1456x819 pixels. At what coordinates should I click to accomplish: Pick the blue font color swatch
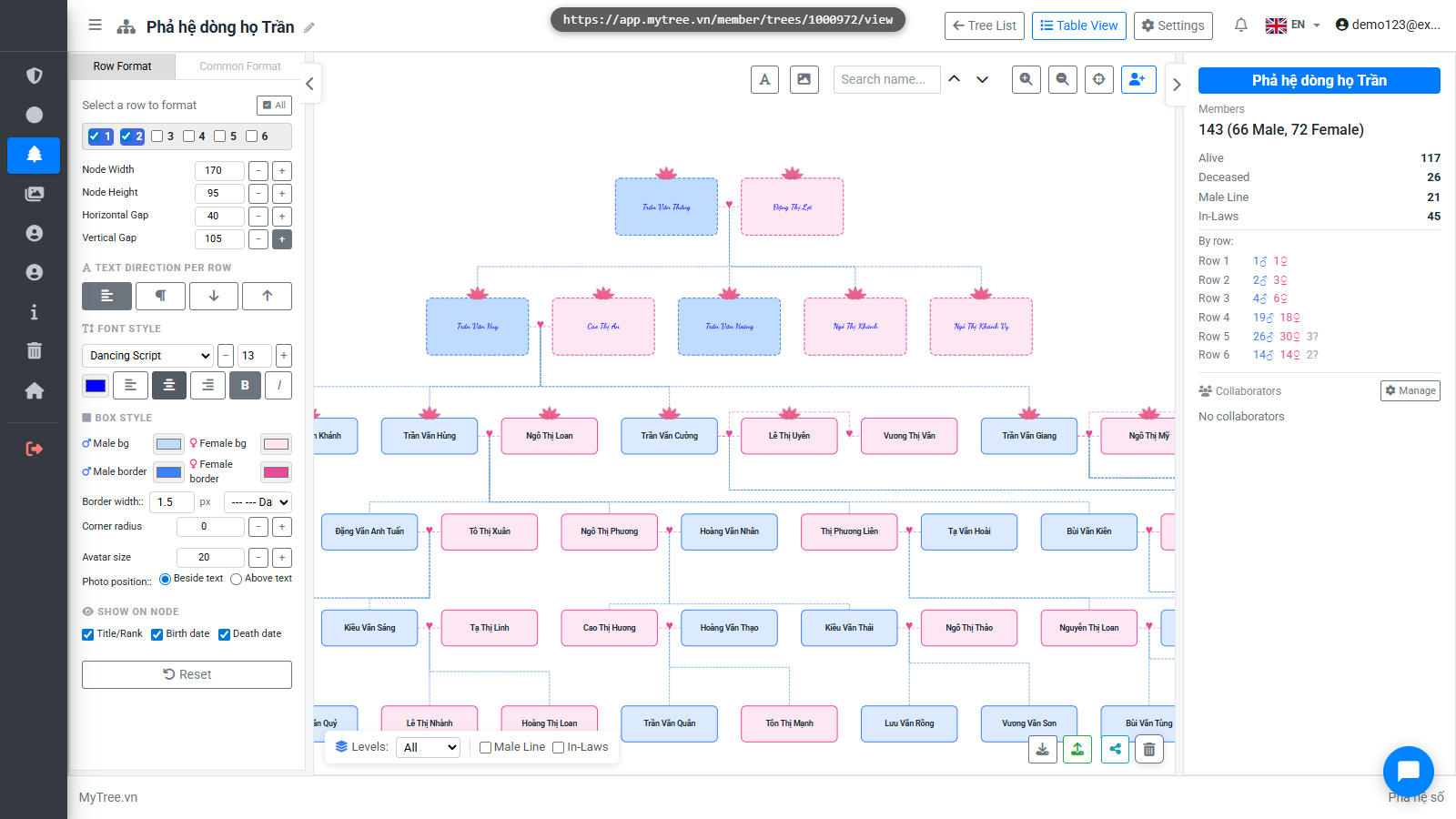coord(96,386)
